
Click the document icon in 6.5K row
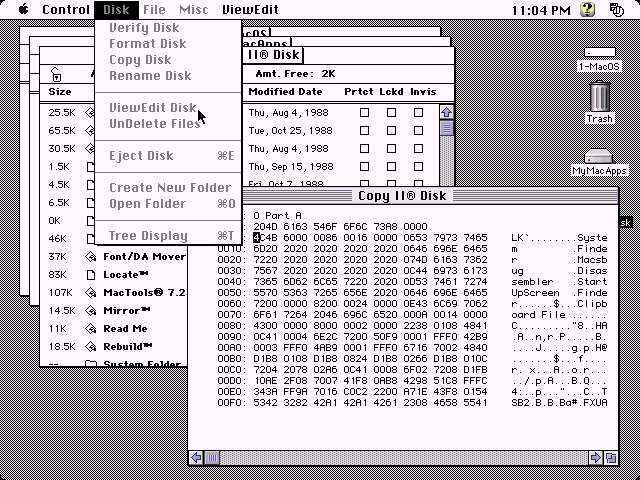pyautogui.click(x=91, y=202)
